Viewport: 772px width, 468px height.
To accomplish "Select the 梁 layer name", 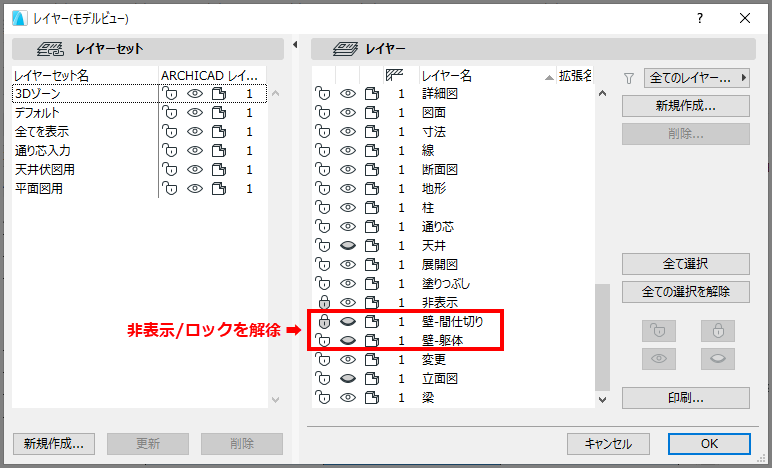I will tap(428, 398).
